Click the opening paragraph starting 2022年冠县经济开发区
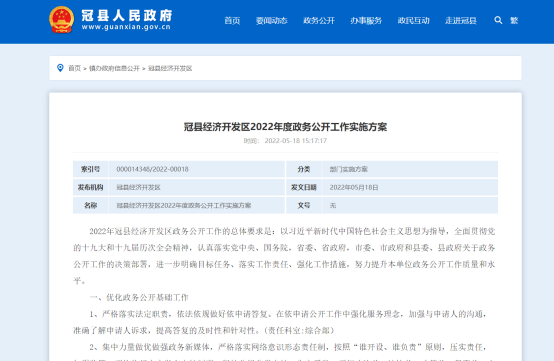Screen dimensions: 554x361 284,256
